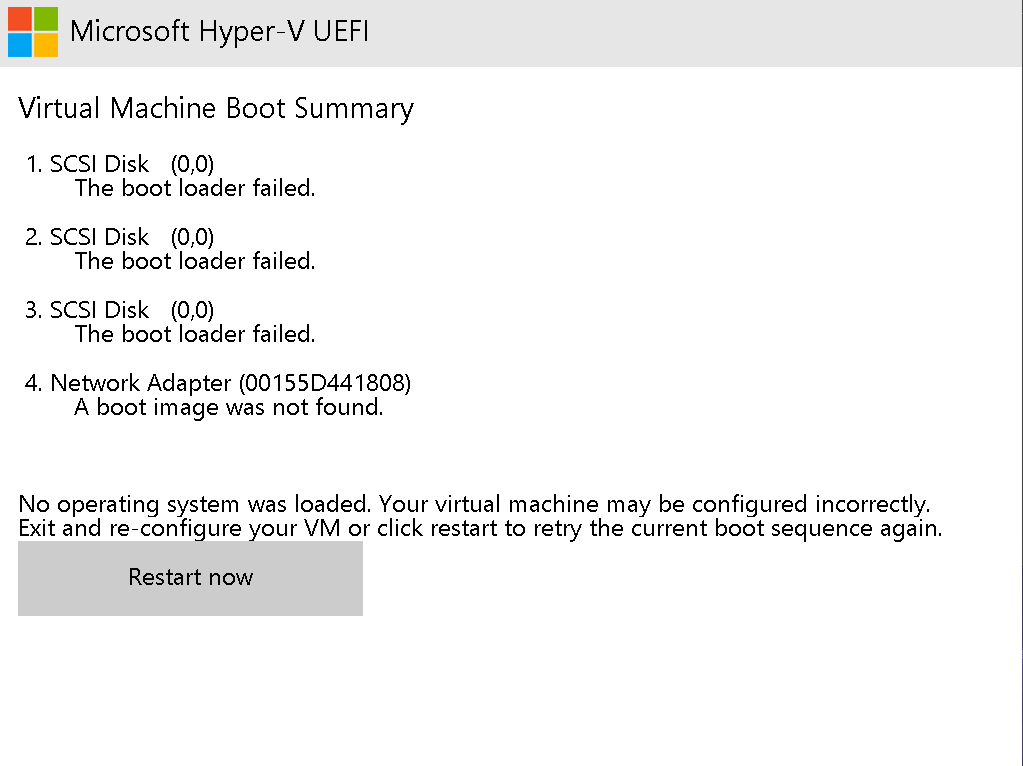Click 'No operating system was loaded' message line

[x=474, y=504]
